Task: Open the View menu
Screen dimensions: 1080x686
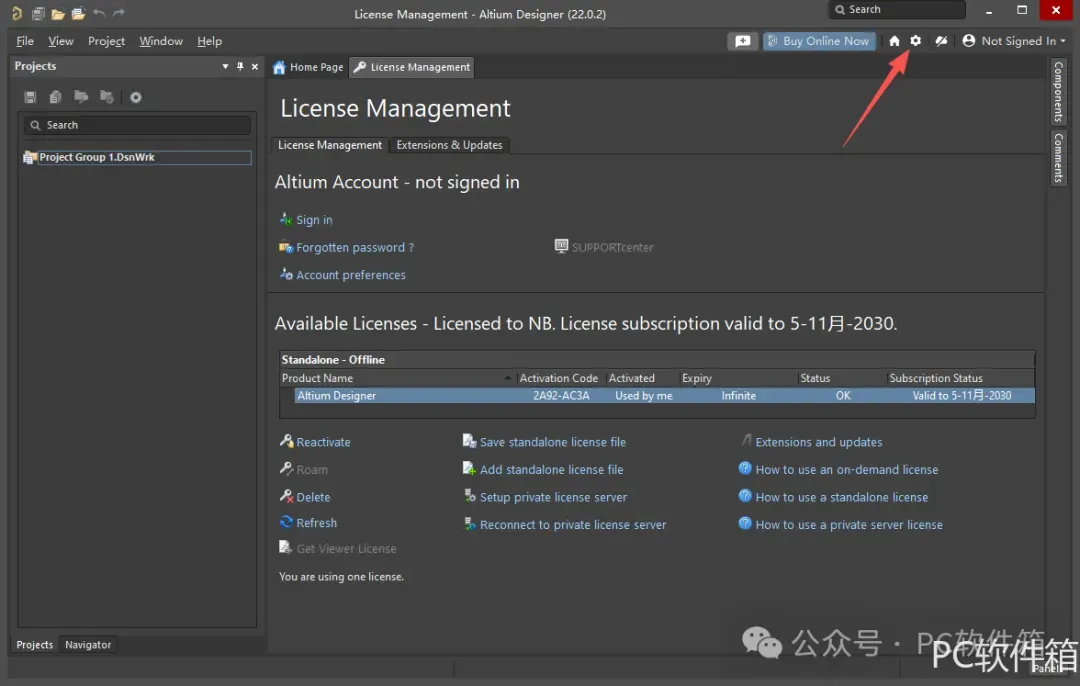Action: pyautogui.click(x=61, y=41)
